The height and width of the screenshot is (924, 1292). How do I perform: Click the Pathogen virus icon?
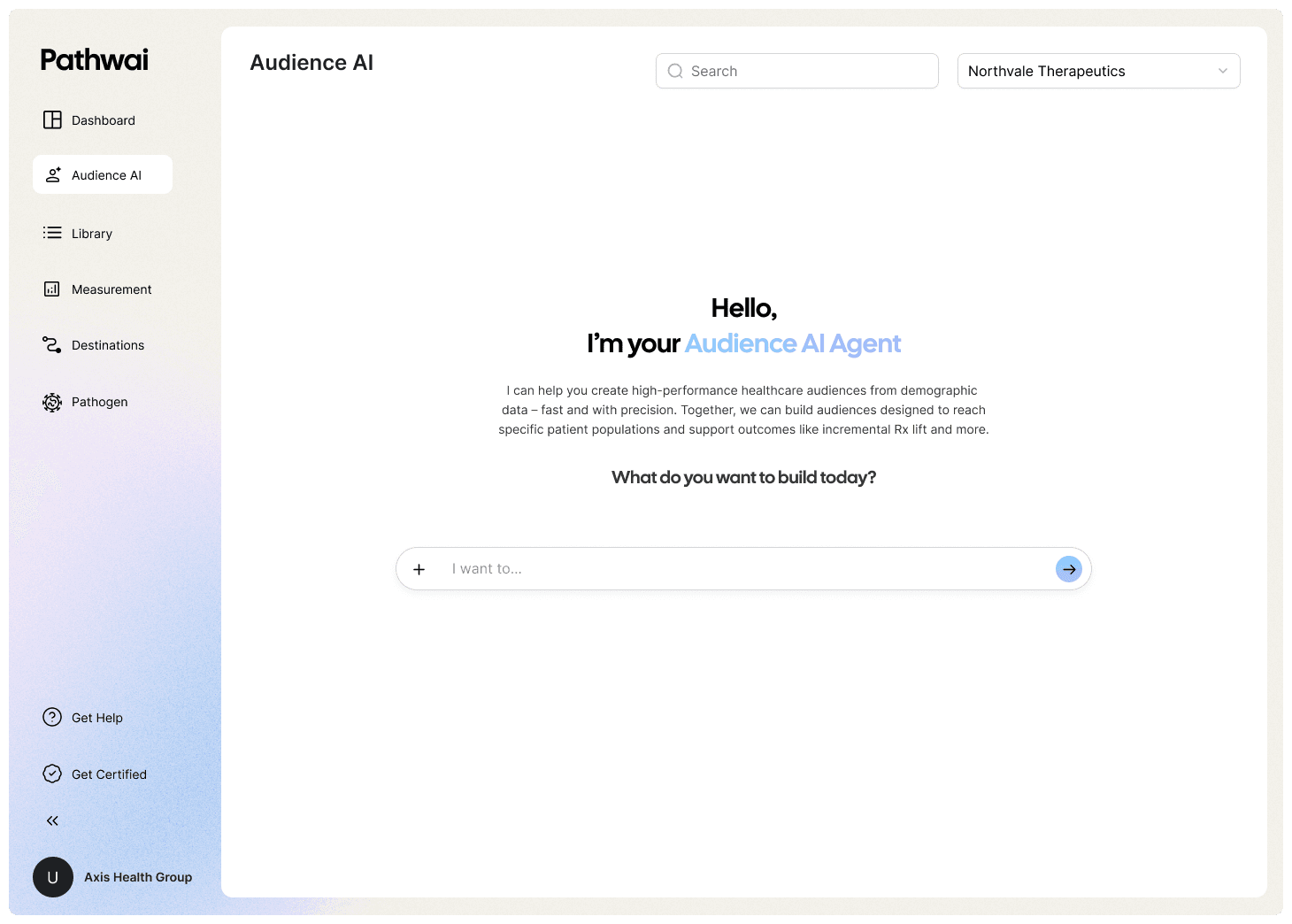52,402
